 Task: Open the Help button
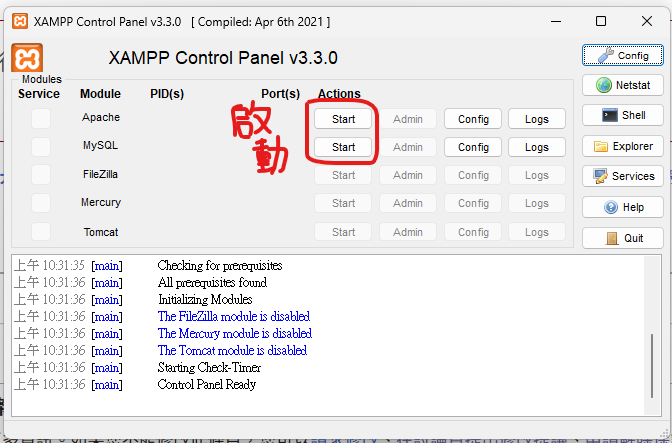pyautogui.click(x=623, y=207)
